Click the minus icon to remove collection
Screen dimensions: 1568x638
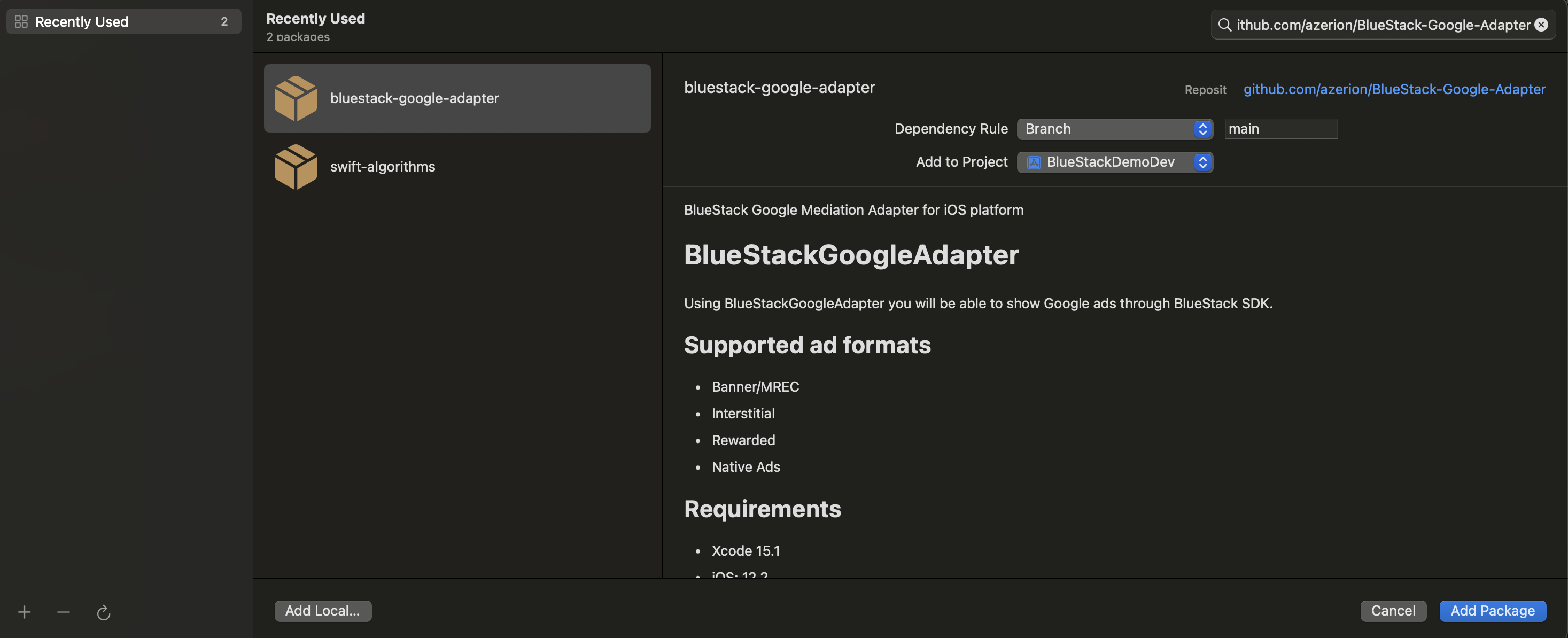tap(63, 612)
